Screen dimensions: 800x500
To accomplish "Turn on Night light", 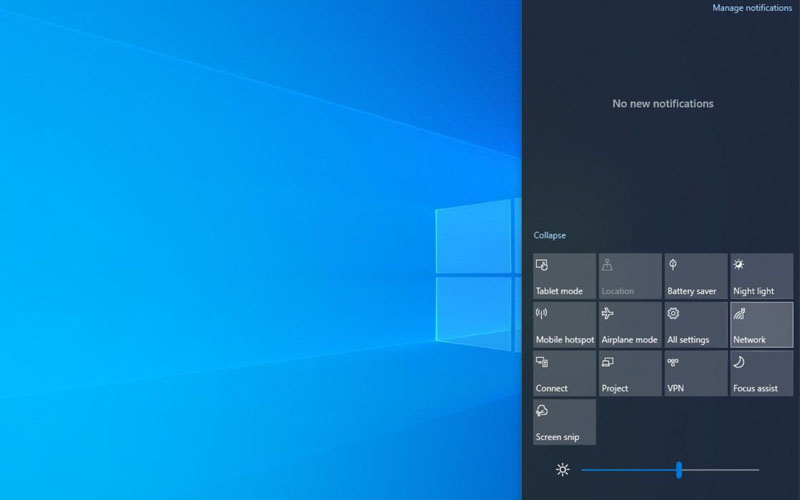I will coord(762,276).
